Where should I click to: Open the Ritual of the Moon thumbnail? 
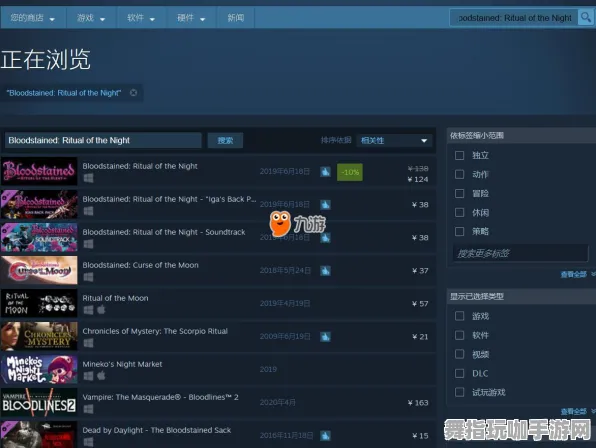pyautogui.click(x=39, y=303)
